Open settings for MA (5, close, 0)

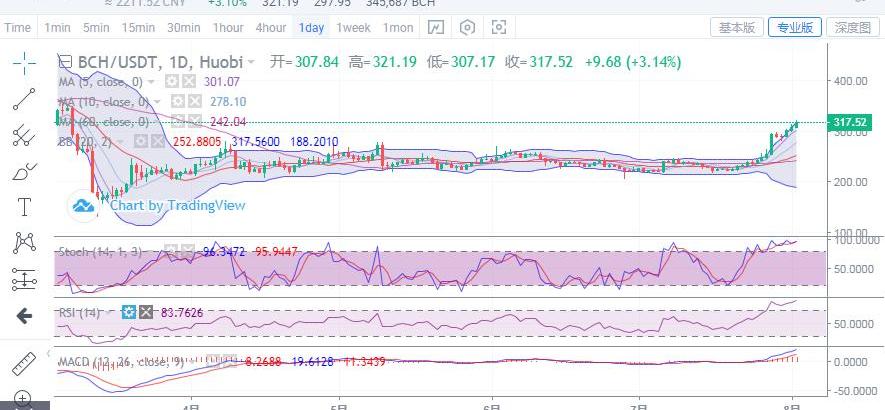click(172, 82)
